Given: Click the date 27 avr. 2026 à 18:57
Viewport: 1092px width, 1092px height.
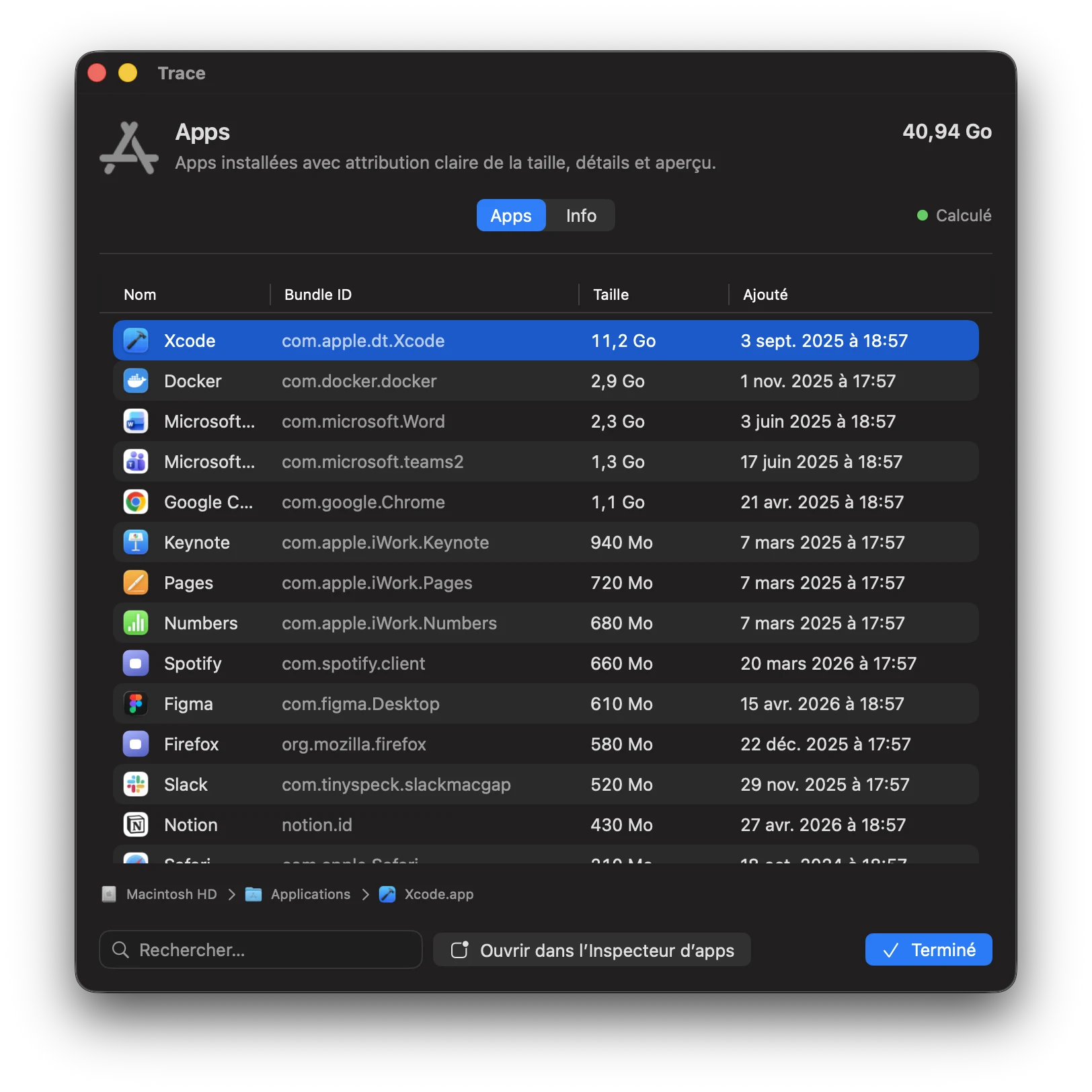Looking at the screenshot, I should (x=823, y=825).
